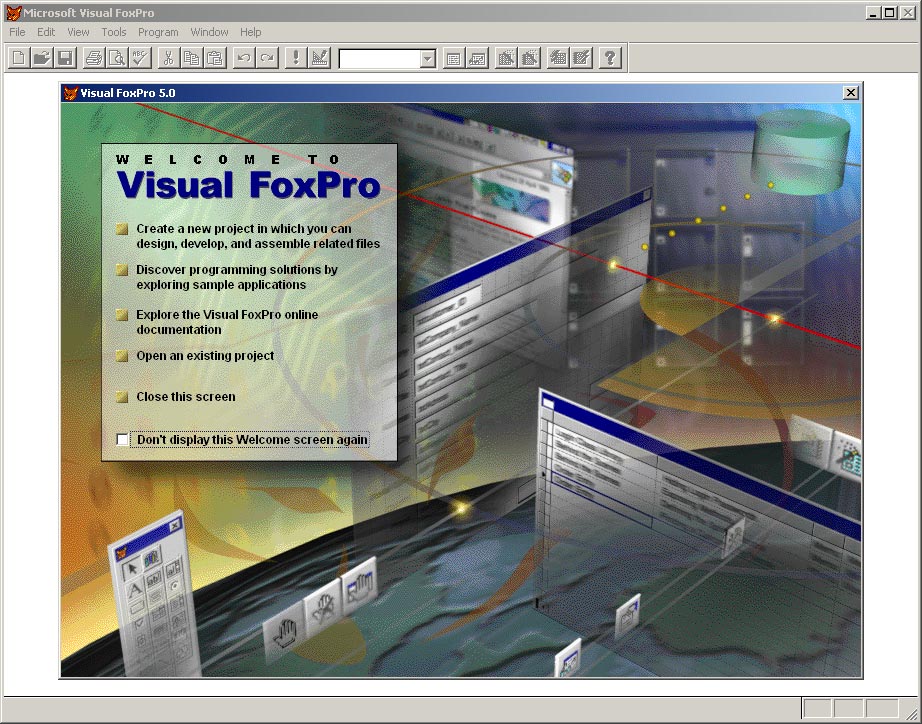Open the Program menu
The height and width of the screenshot is (724, 922).
158,32
